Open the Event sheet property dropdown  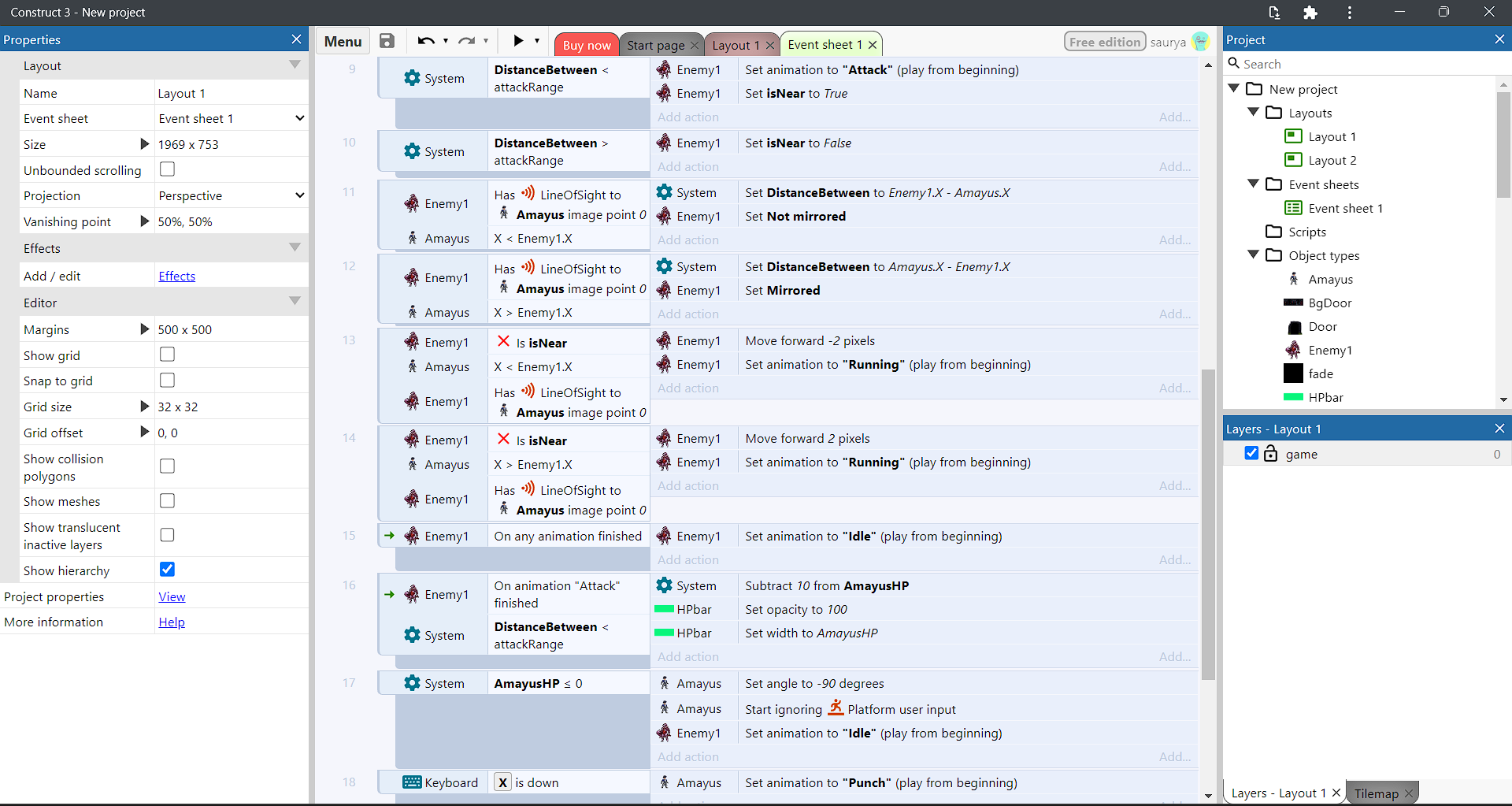pyautogui.click(x=232, y=118)
